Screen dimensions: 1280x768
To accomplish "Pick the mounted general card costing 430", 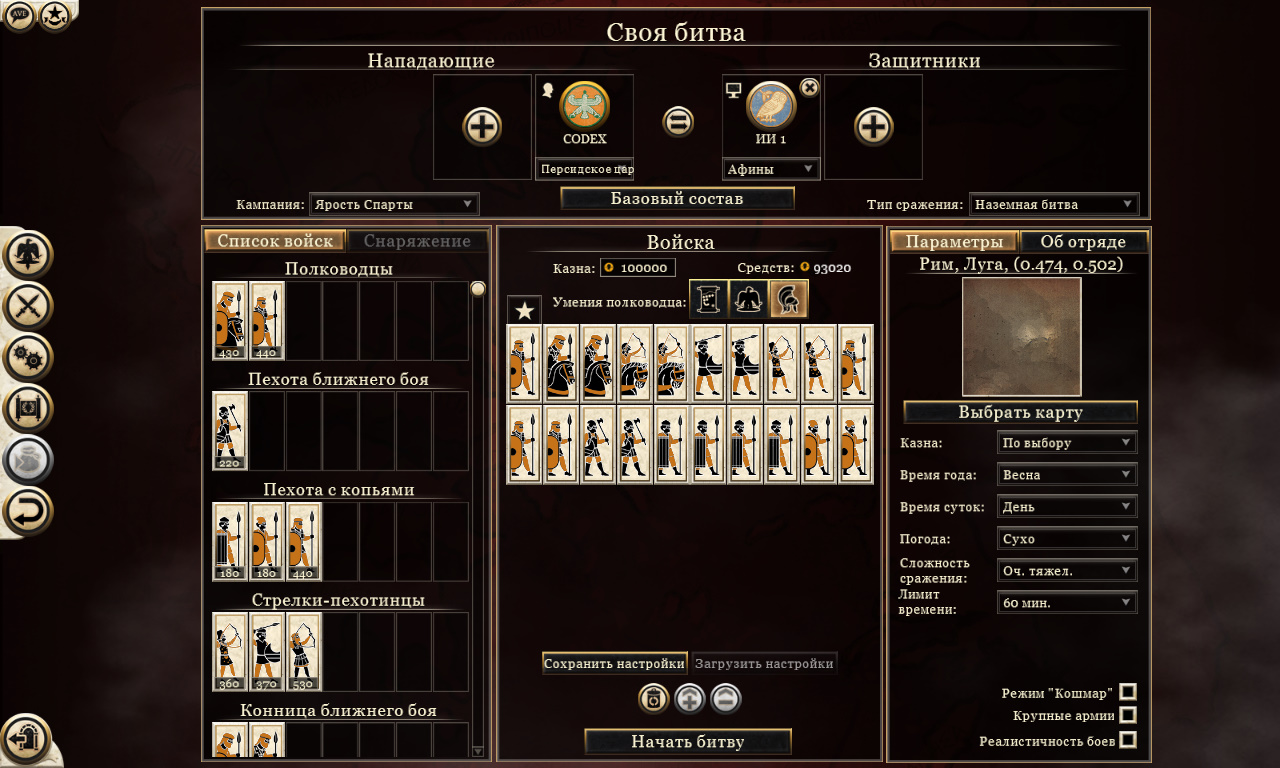I will [x=230, y=320].
